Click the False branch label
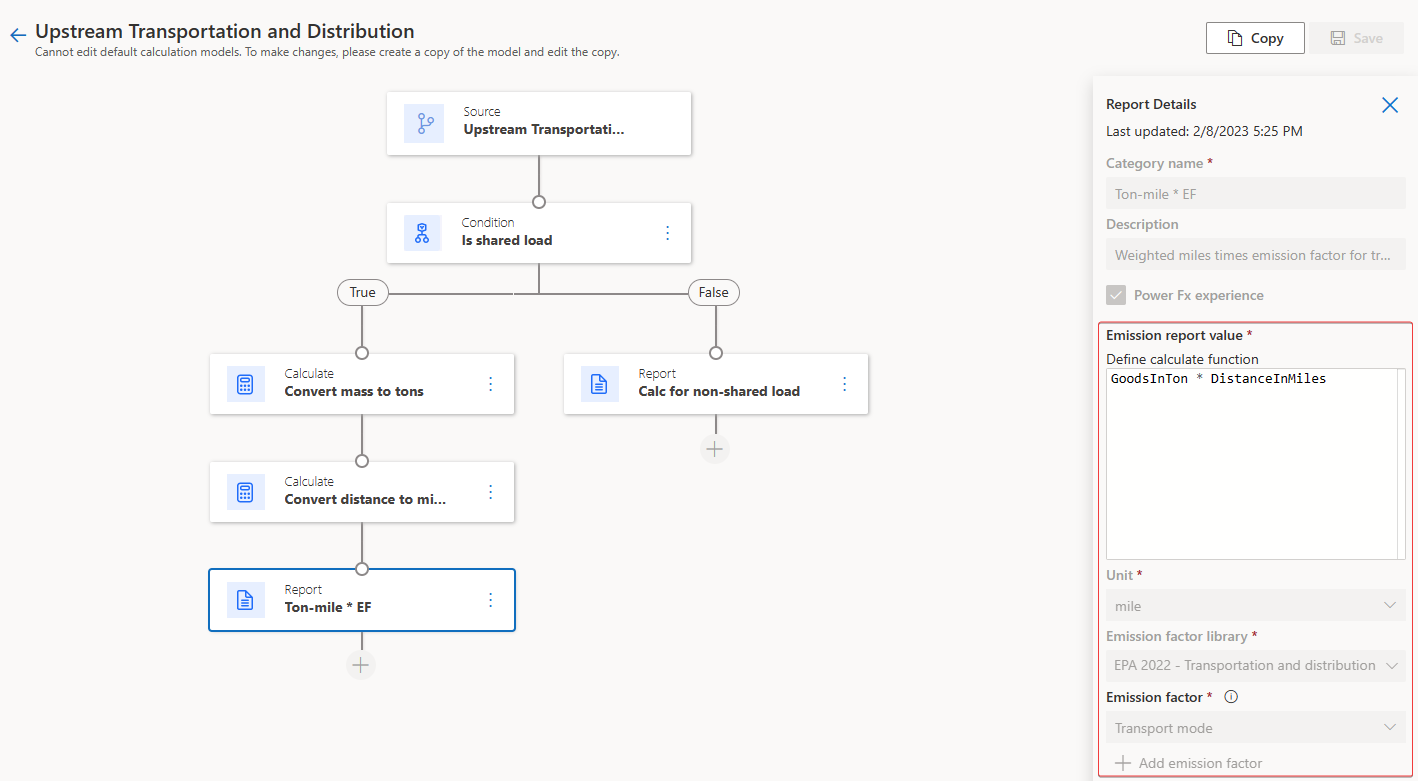This screenshot has width=1418, height=781. 714,292
